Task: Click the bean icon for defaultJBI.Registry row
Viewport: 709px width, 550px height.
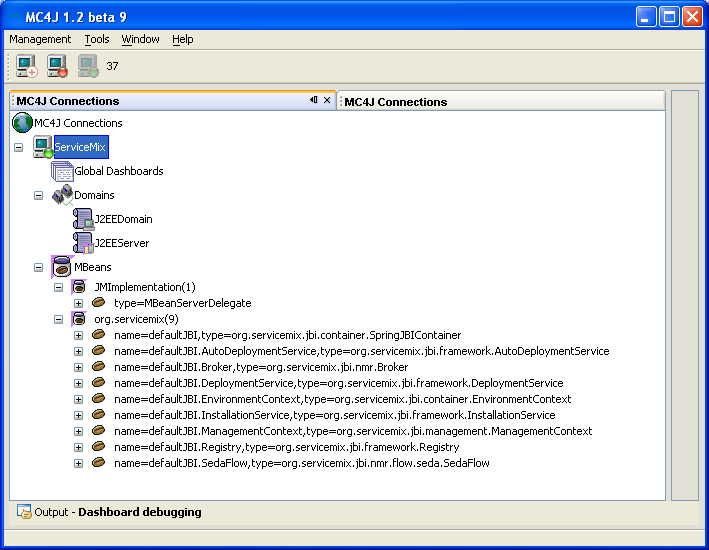Action: click(98, 446)
